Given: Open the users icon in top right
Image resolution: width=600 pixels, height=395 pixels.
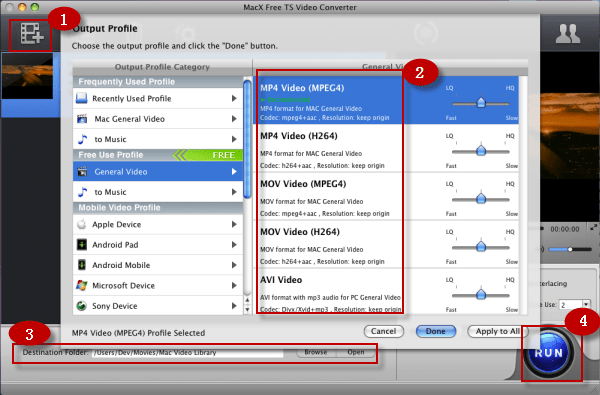Looking at the screenshot, I should [568, 34].
